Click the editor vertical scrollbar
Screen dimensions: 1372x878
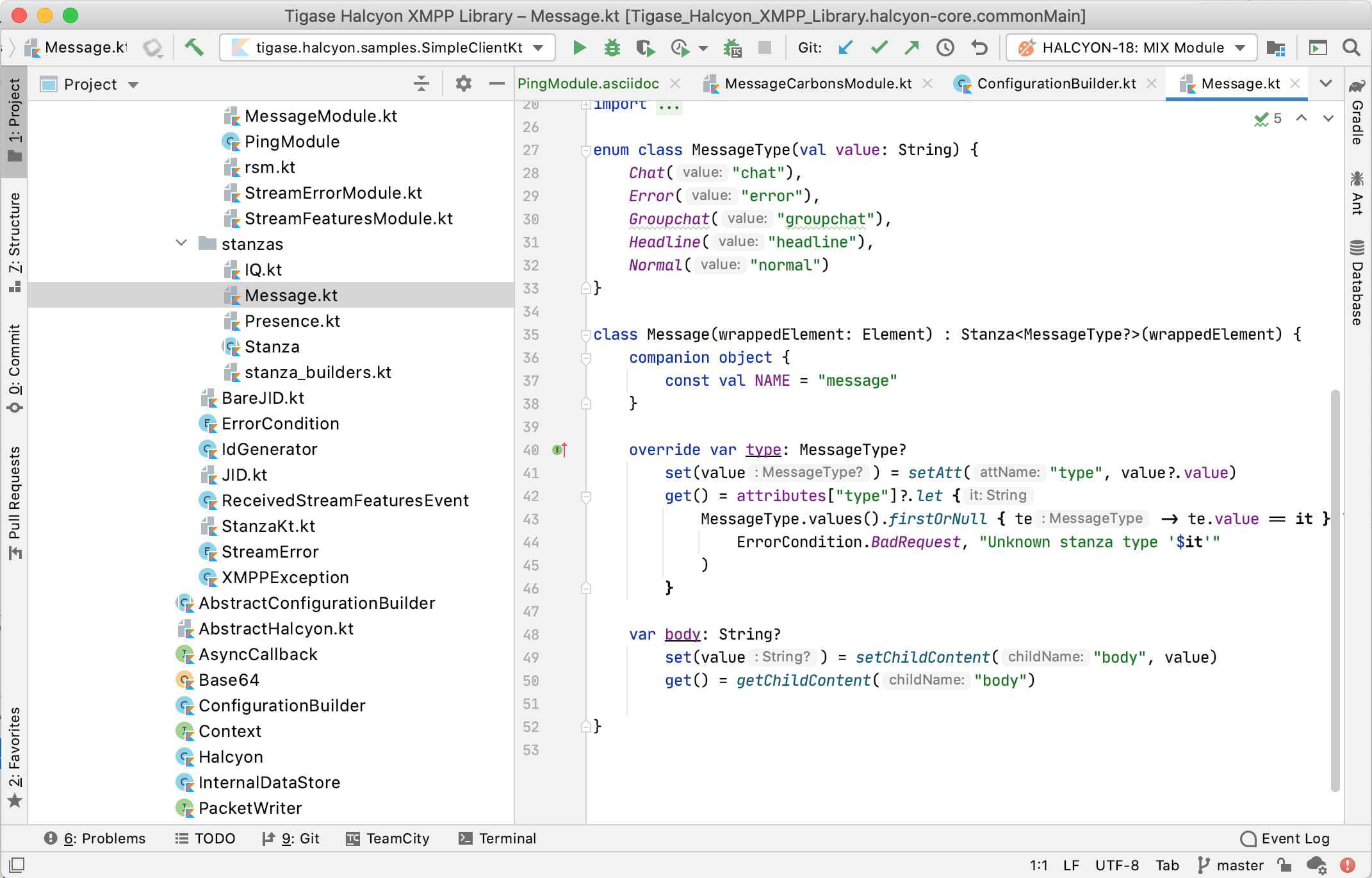tap(1335, 590)
